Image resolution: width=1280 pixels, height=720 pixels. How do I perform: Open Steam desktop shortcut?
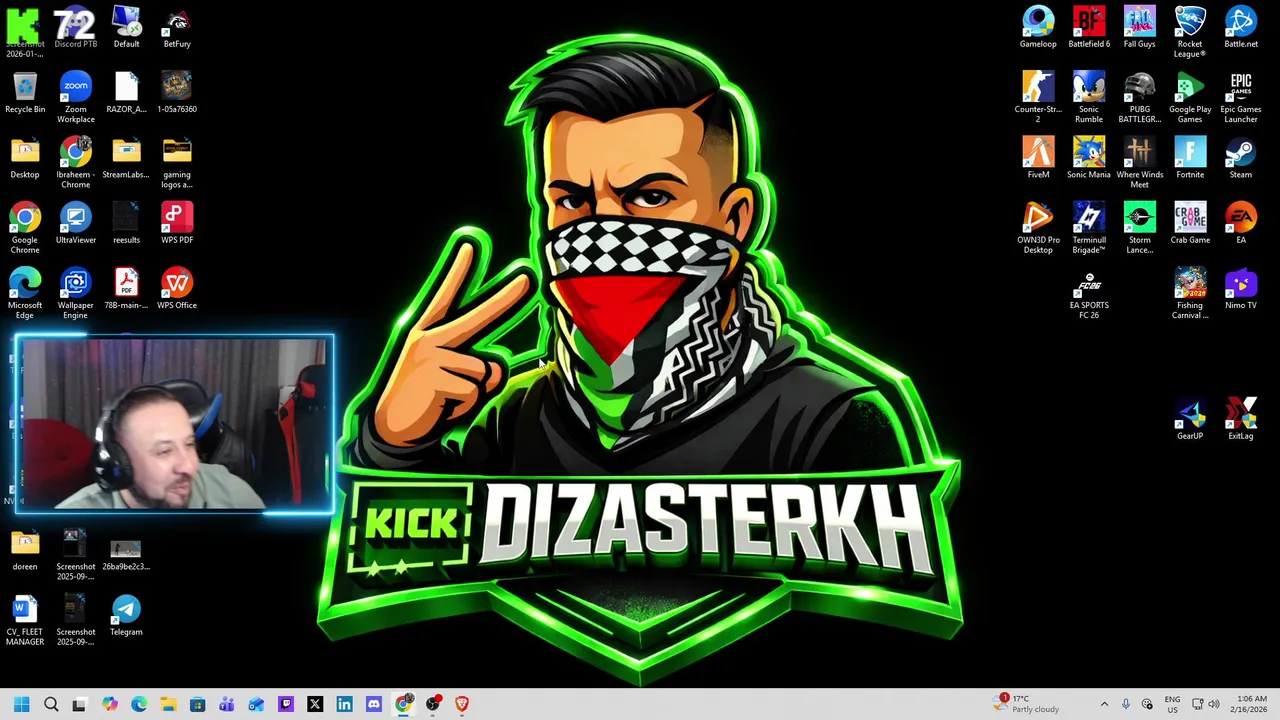coord(1241,158)
